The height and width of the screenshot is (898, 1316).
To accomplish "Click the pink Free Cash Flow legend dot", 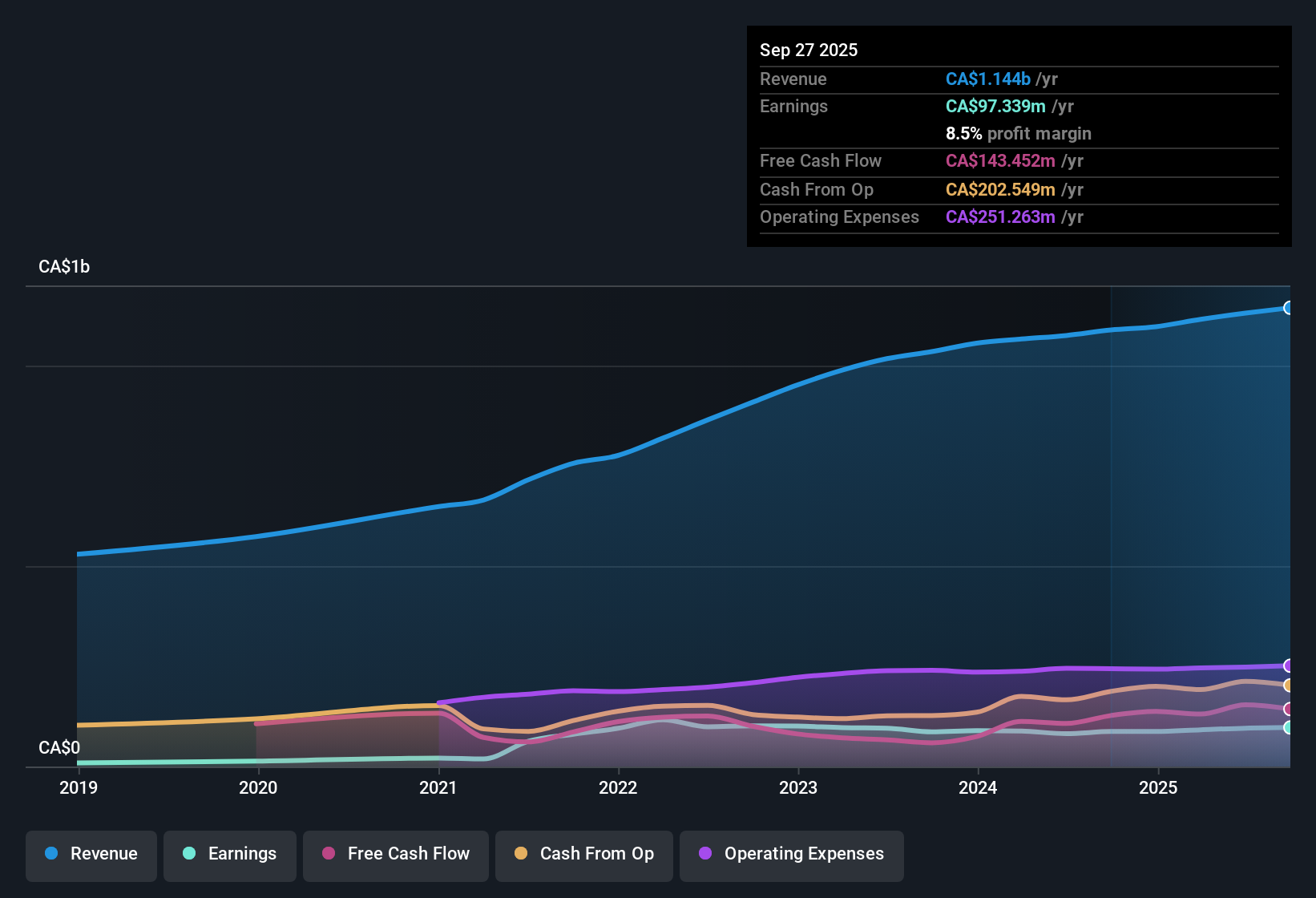I will [x=327, y=854].
